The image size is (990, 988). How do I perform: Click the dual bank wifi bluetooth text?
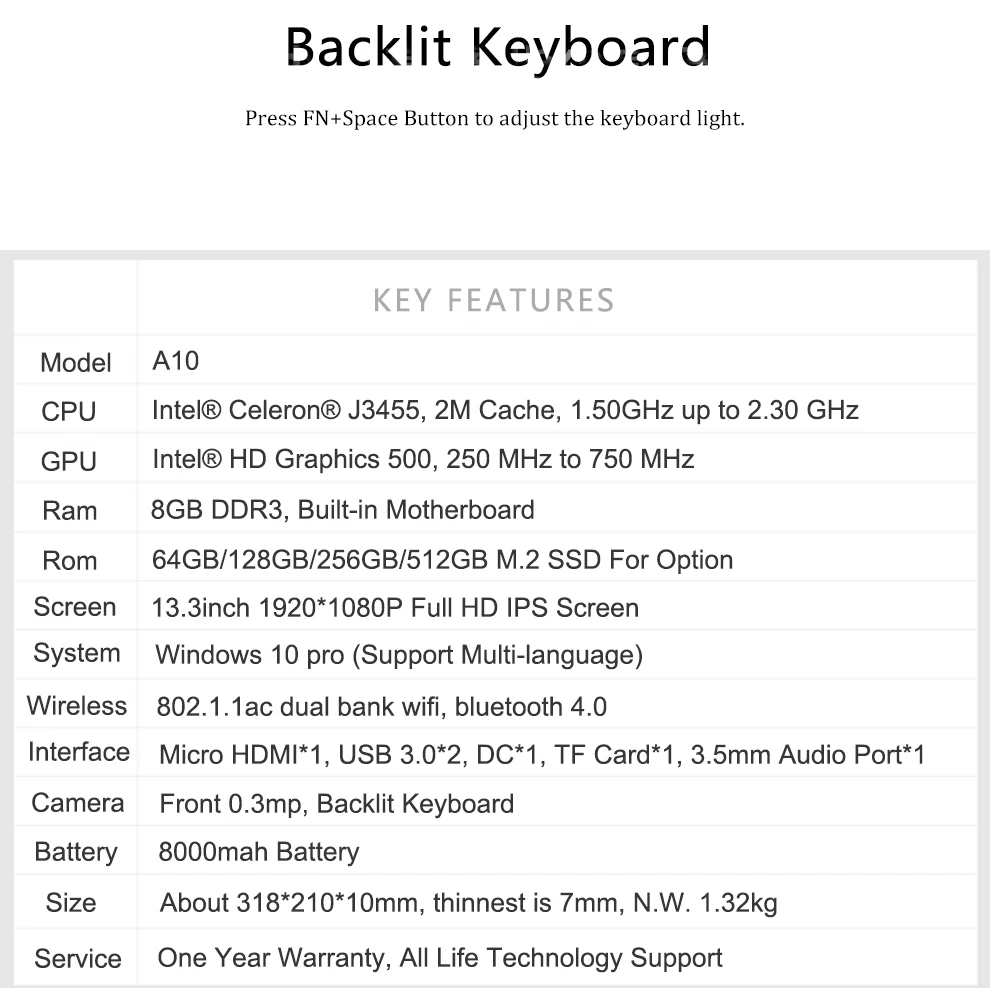(381, 707)
